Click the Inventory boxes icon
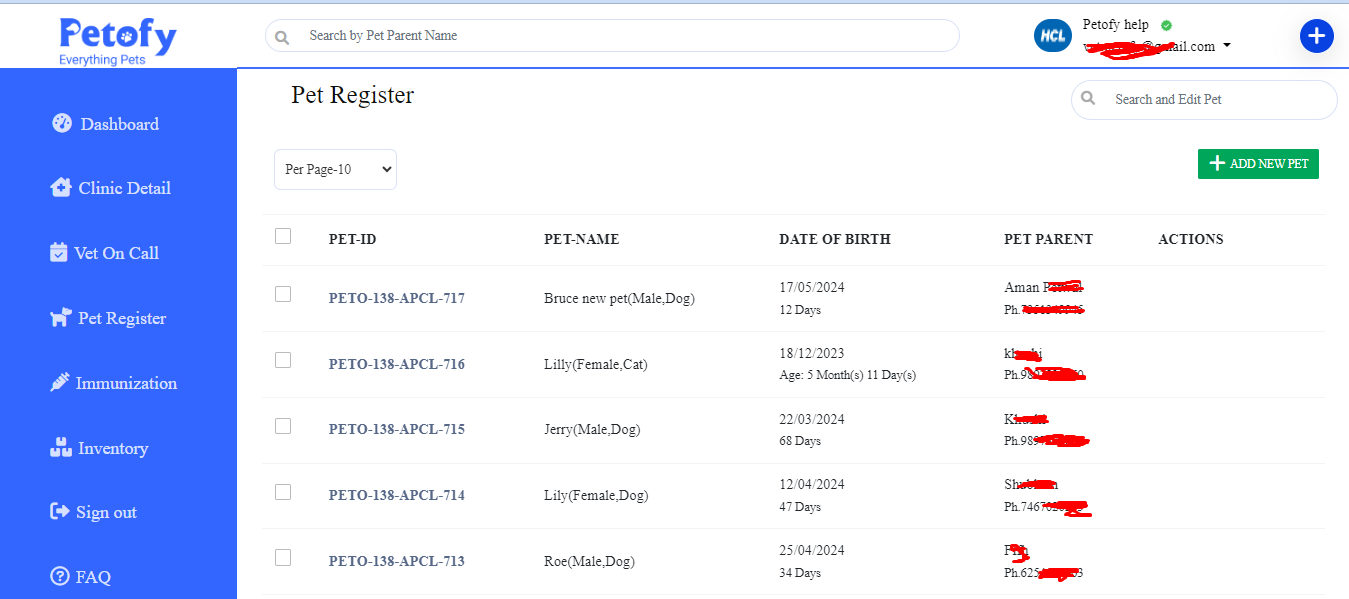The width and height of the screenshot is (1349, 599). 60,448
